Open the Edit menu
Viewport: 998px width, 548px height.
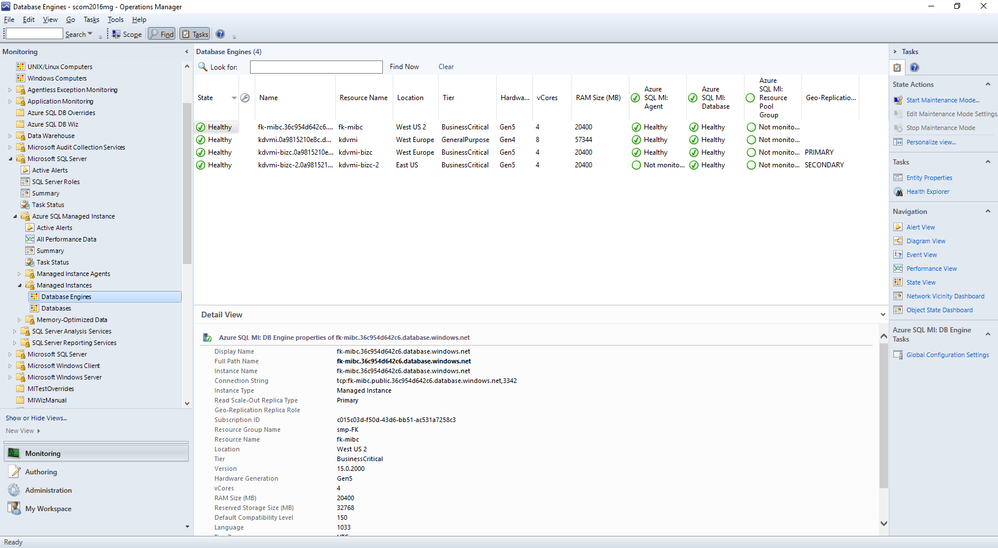coord(29,20)
